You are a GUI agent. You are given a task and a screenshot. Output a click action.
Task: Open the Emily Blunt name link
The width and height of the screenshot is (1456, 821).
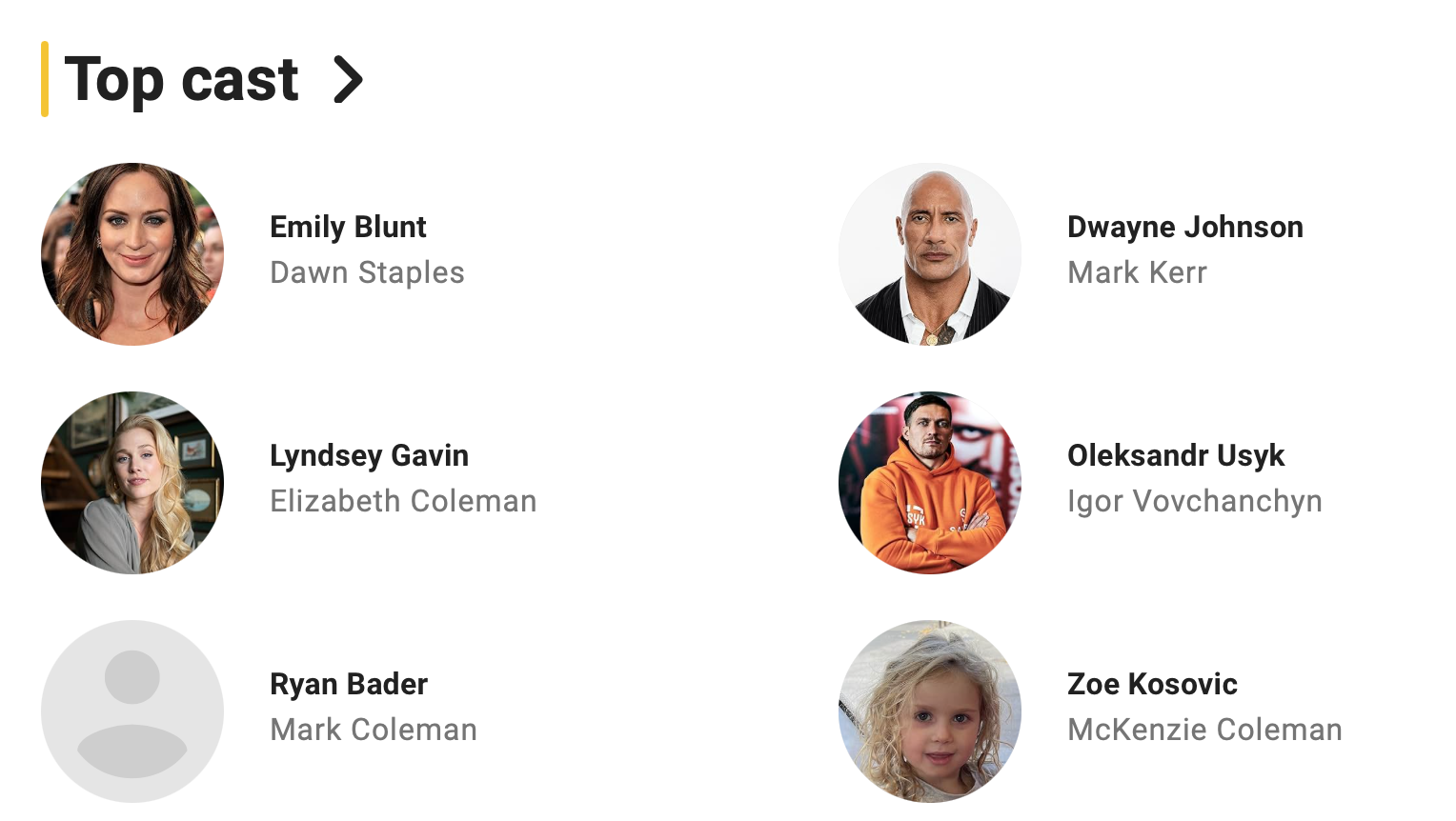pos(348,227)
